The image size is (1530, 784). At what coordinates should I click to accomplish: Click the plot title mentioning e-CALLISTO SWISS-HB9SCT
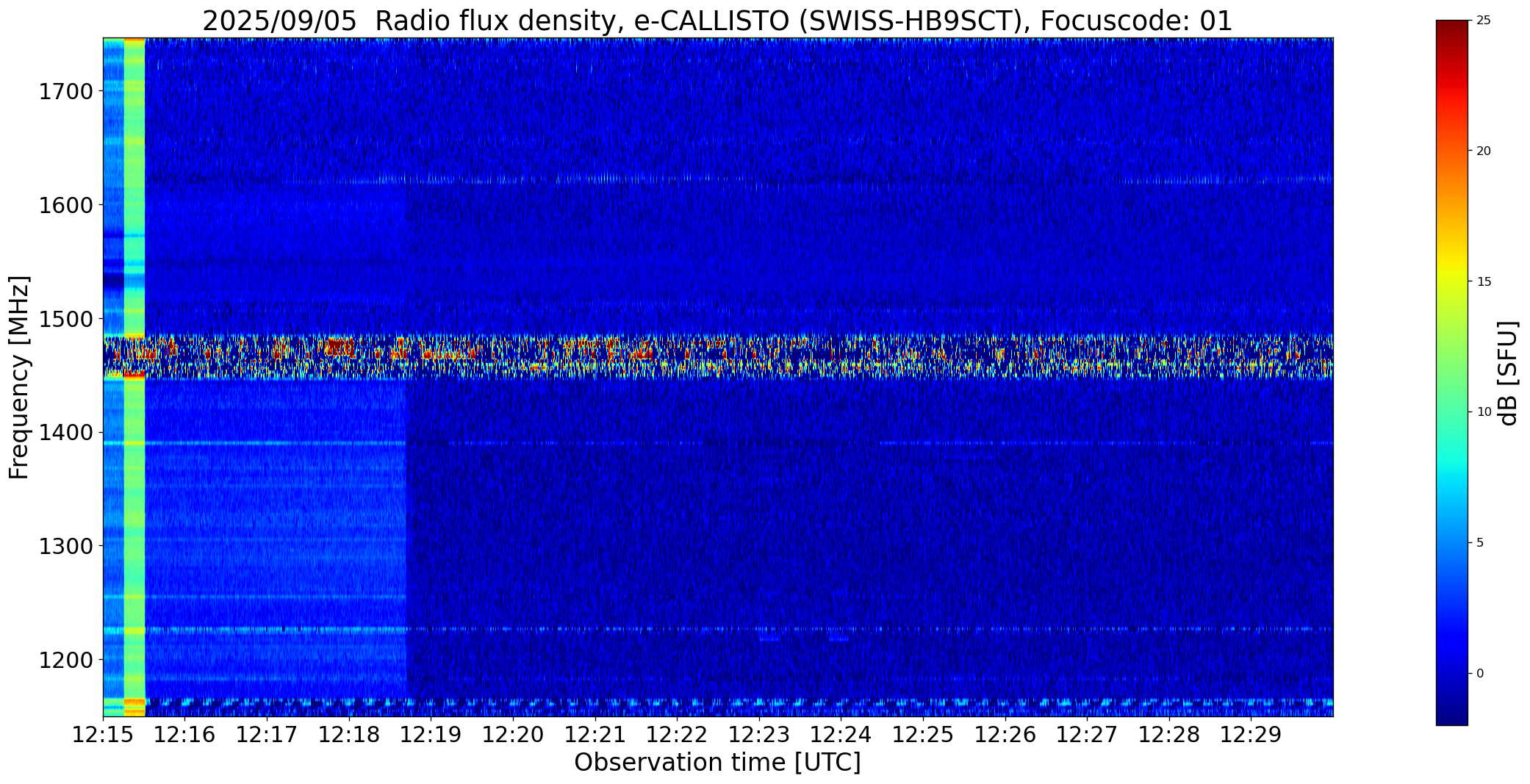[717, 21]
